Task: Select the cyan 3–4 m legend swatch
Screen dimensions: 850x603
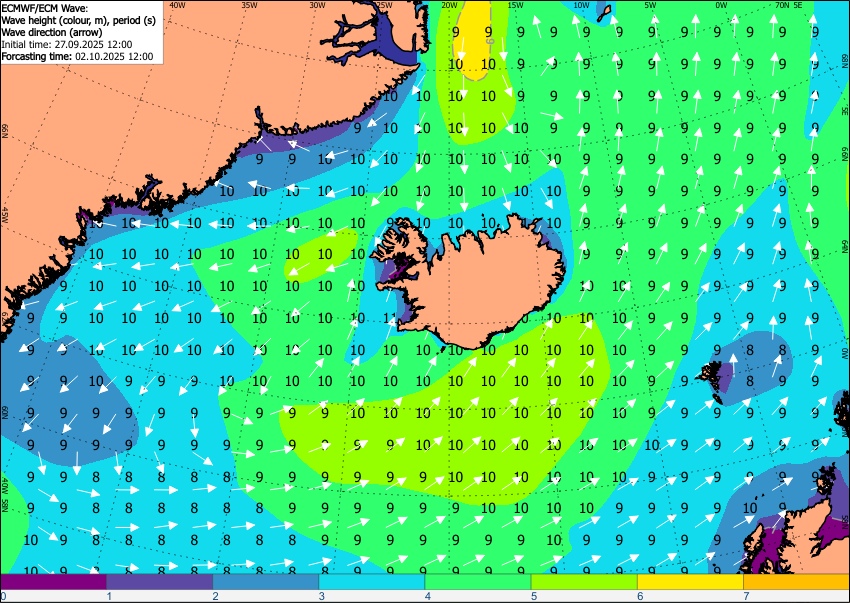Action: 372,582
